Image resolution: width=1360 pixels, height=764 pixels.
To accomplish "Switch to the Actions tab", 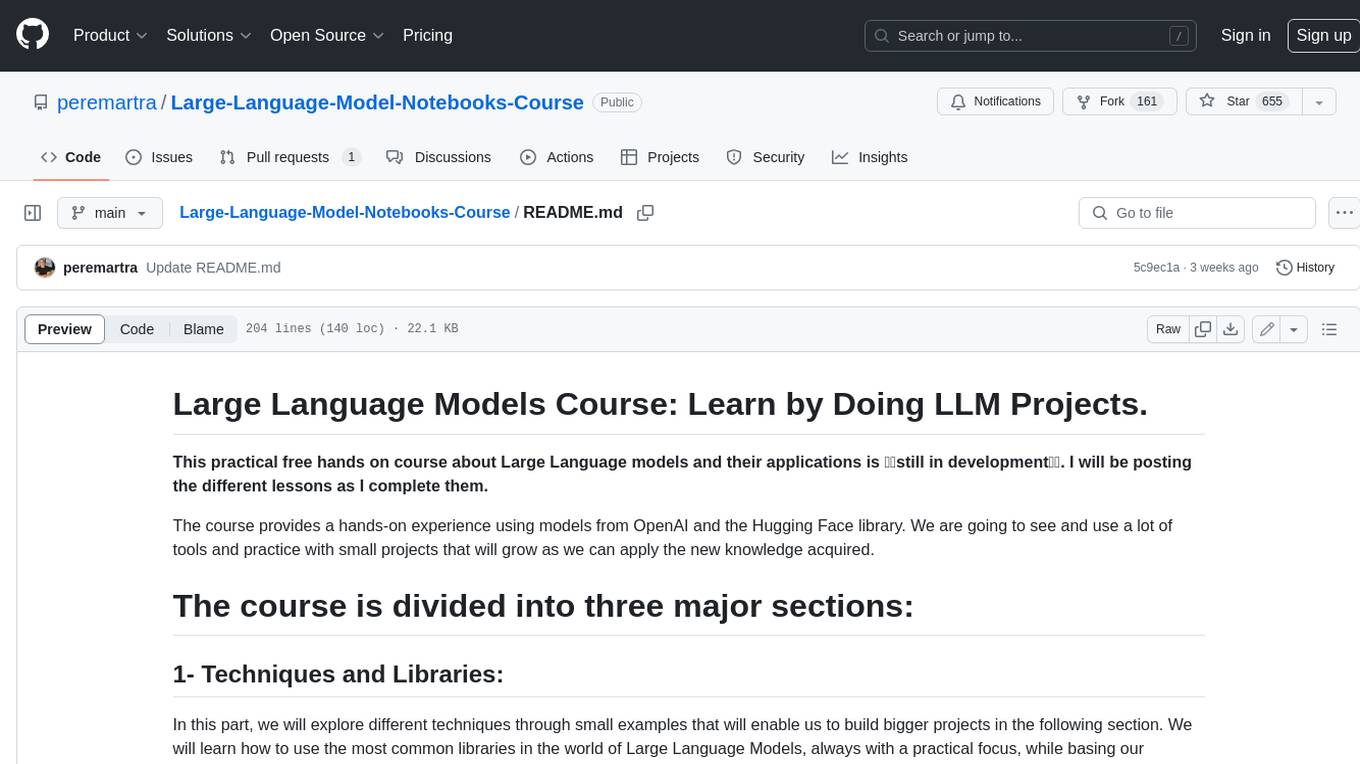I will pyautogui.click(x=557, y=157).
